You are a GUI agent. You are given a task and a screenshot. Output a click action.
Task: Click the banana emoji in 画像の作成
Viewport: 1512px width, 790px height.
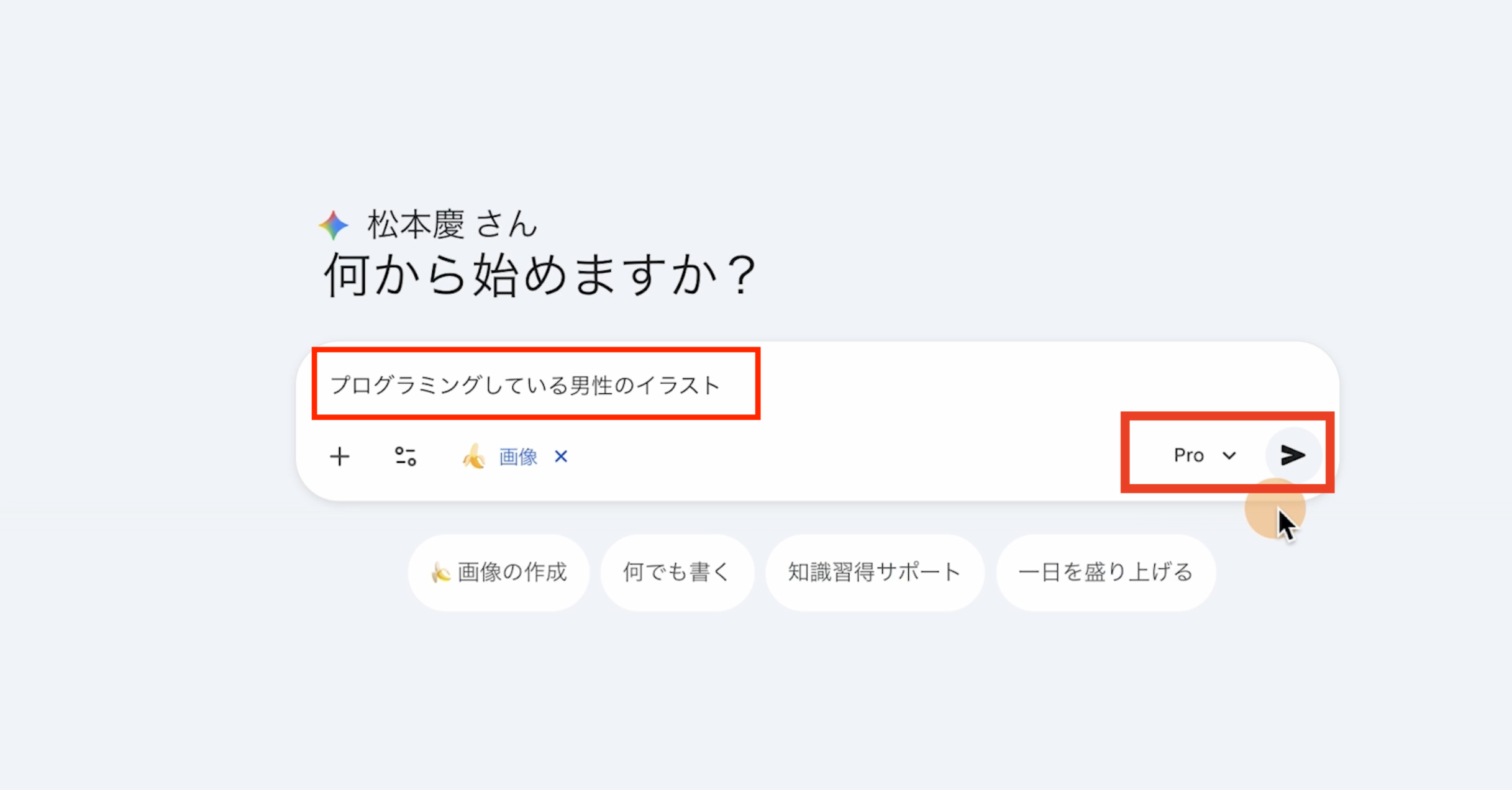point(440,573)
